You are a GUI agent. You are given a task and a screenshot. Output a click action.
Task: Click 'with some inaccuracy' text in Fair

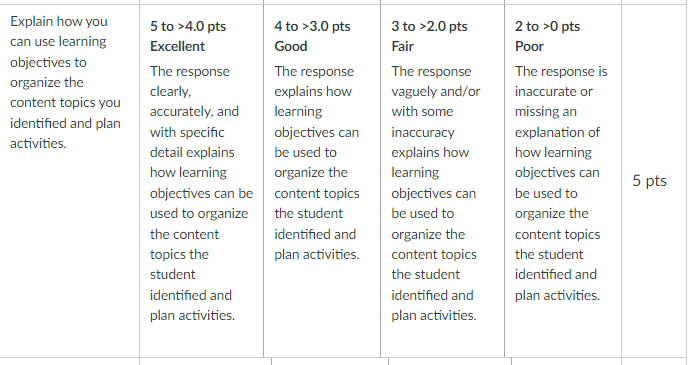point(423,122)
